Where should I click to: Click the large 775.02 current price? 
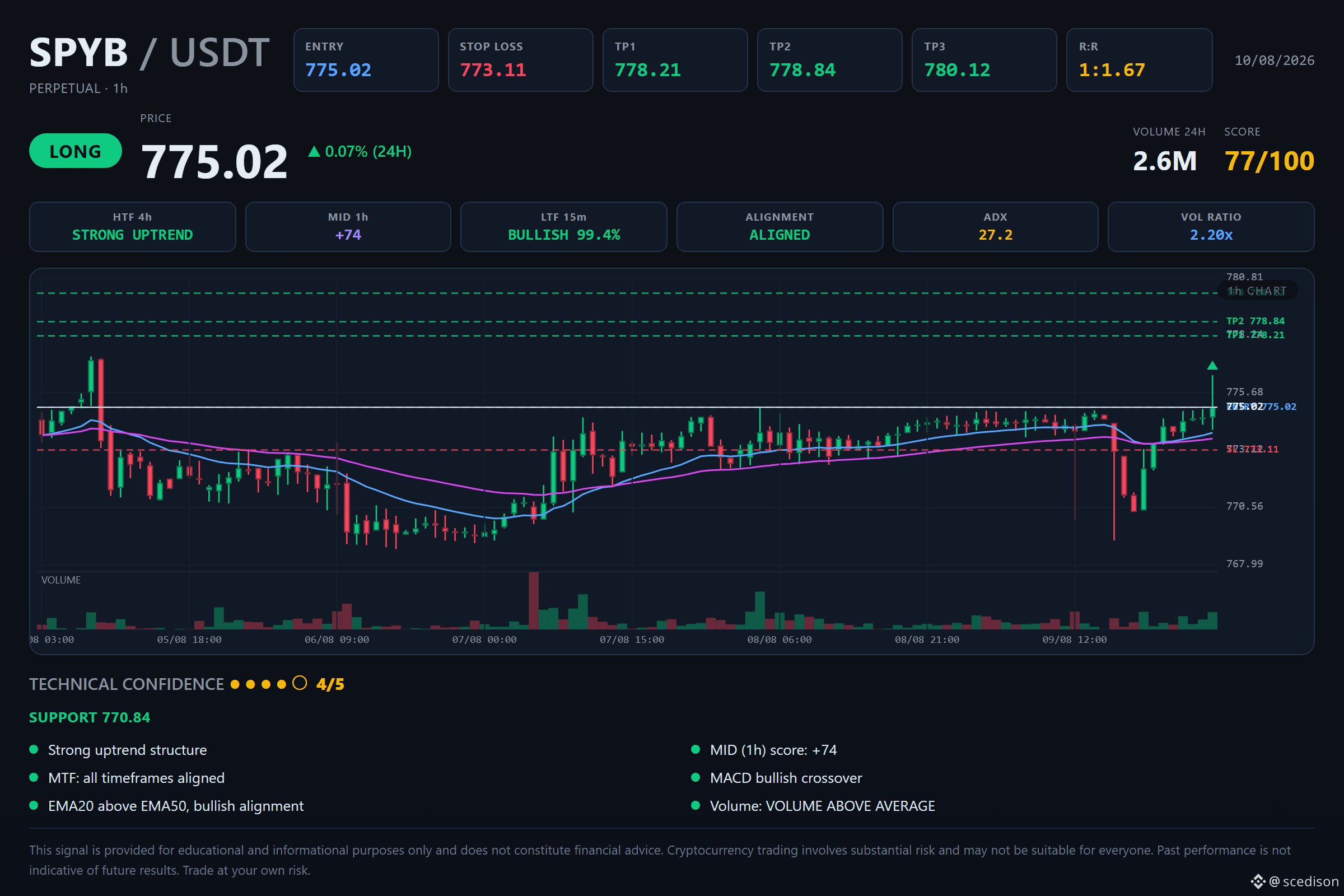(x=214, y=162)
